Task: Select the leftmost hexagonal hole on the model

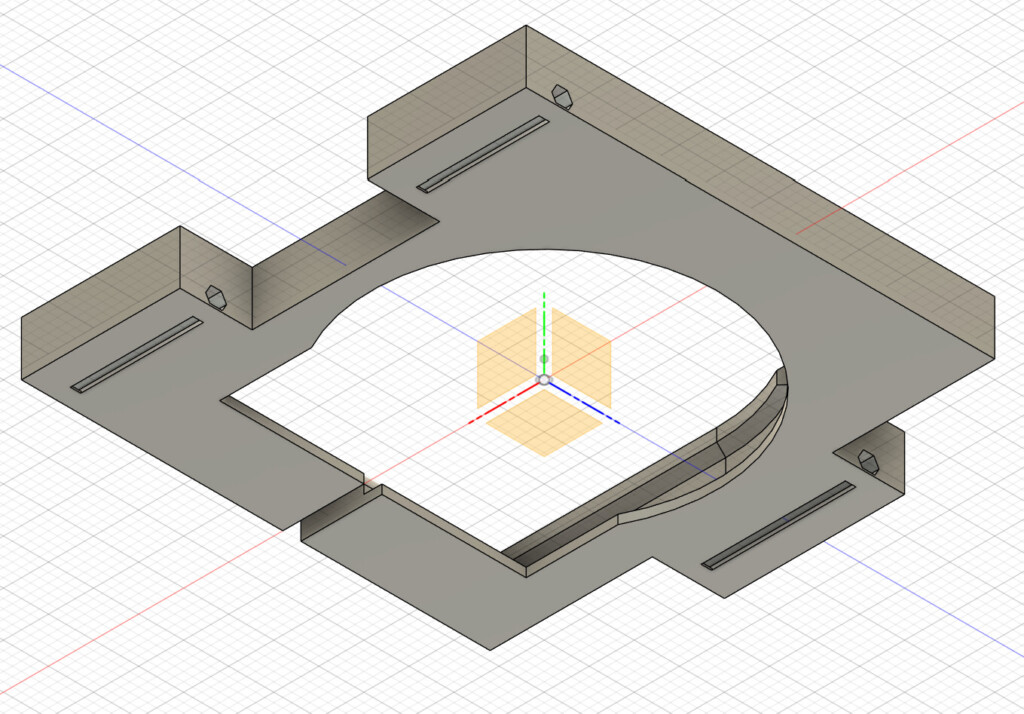Action: point(216,297)
